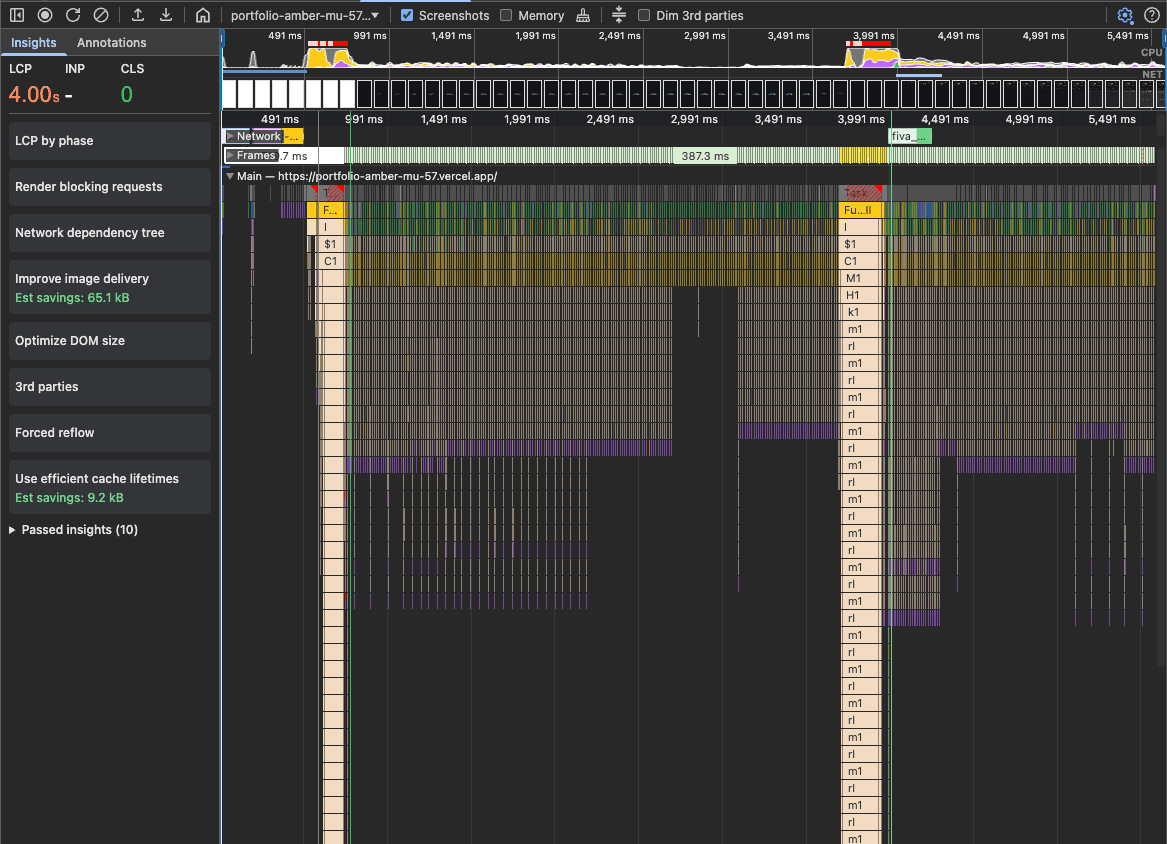The height and width of the screenshot is (844, 1167).
Task: Enable the Memory checkbox
Action: coord(506,15)
